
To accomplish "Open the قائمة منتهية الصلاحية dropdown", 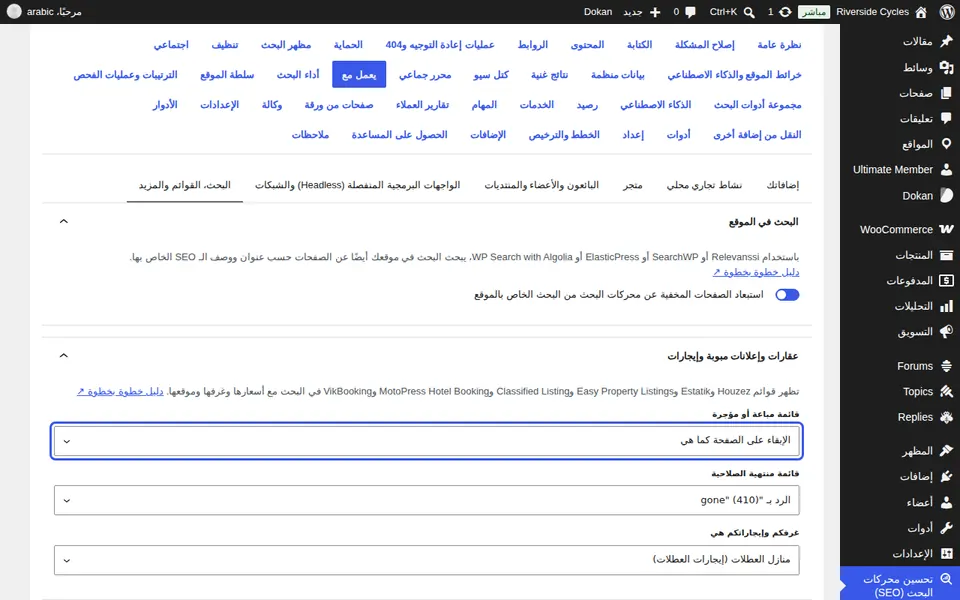I will pyautogui.click(x=427, y=500).
